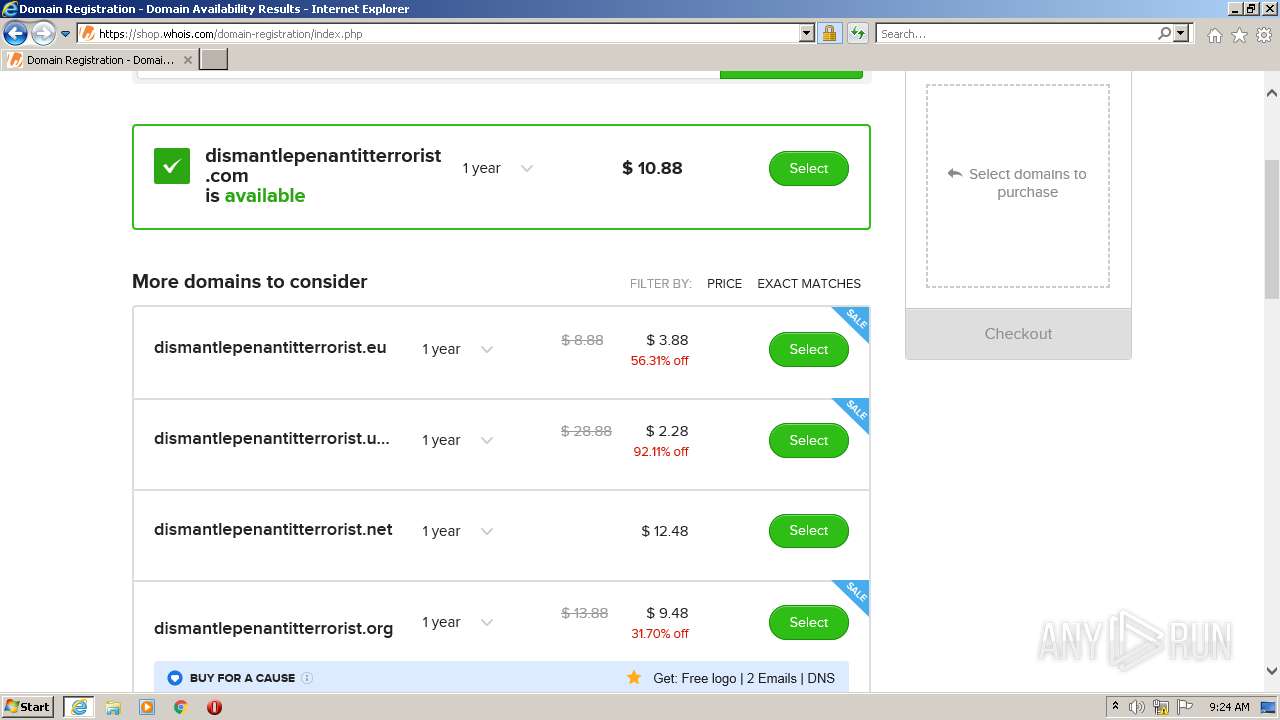This screenshot has height=720, width=1280.
Task: Filter results by PRICE
Action: click(724, 283)
